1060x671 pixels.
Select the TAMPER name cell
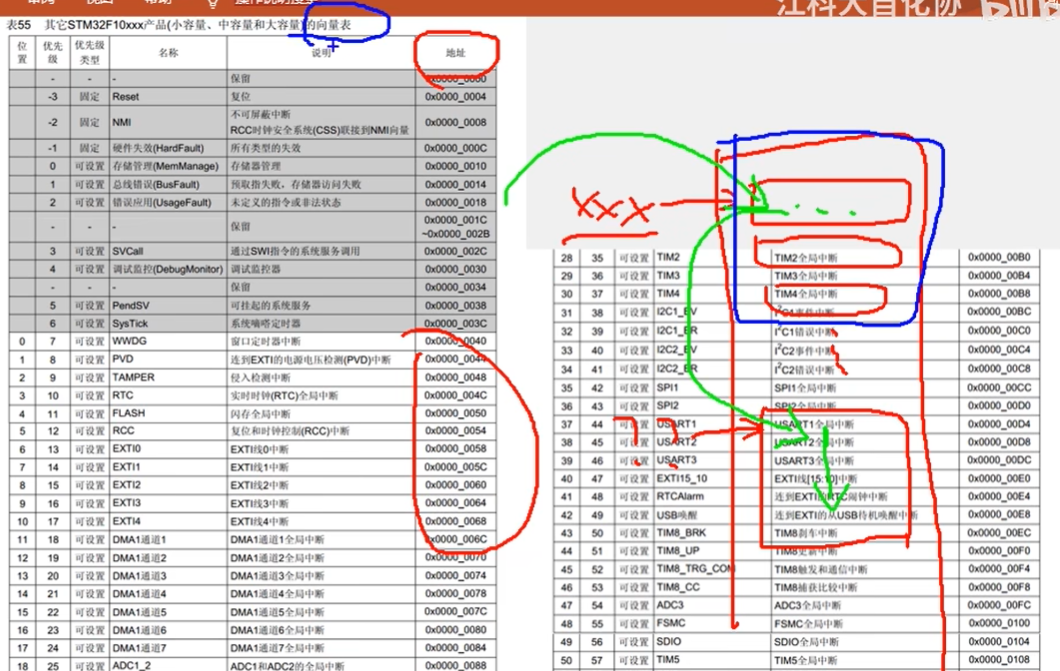(168, 378)
